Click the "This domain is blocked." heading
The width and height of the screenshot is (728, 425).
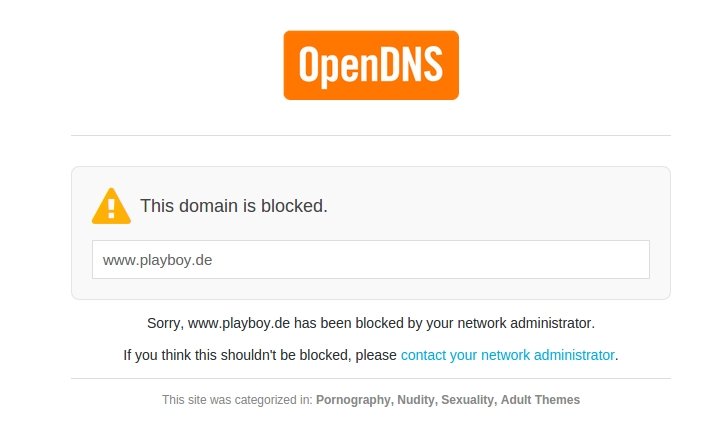(x=233, y=207)
